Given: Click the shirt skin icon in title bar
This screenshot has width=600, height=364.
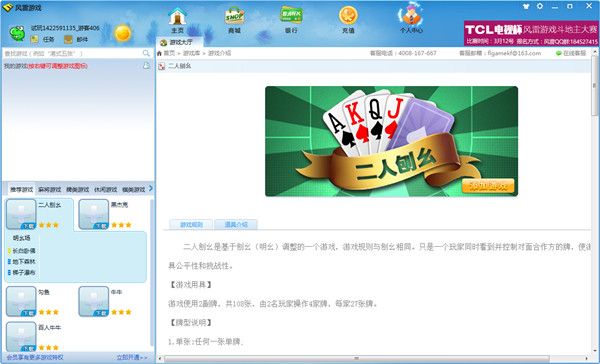Looking at the screenshot, I should 526,6.
